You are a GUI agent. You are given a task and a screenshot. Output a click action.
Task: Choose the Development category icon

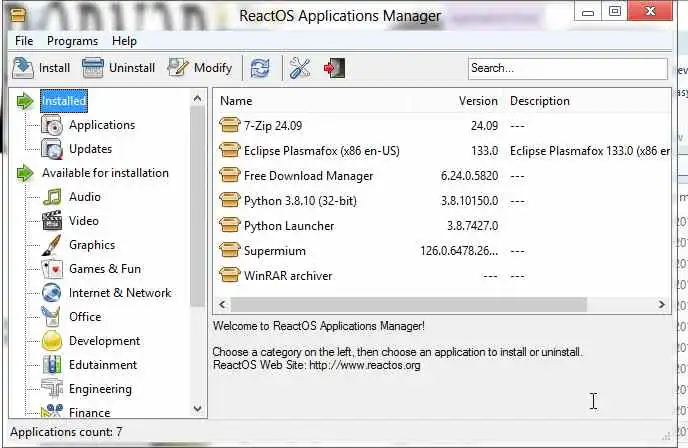click(52, 341)
